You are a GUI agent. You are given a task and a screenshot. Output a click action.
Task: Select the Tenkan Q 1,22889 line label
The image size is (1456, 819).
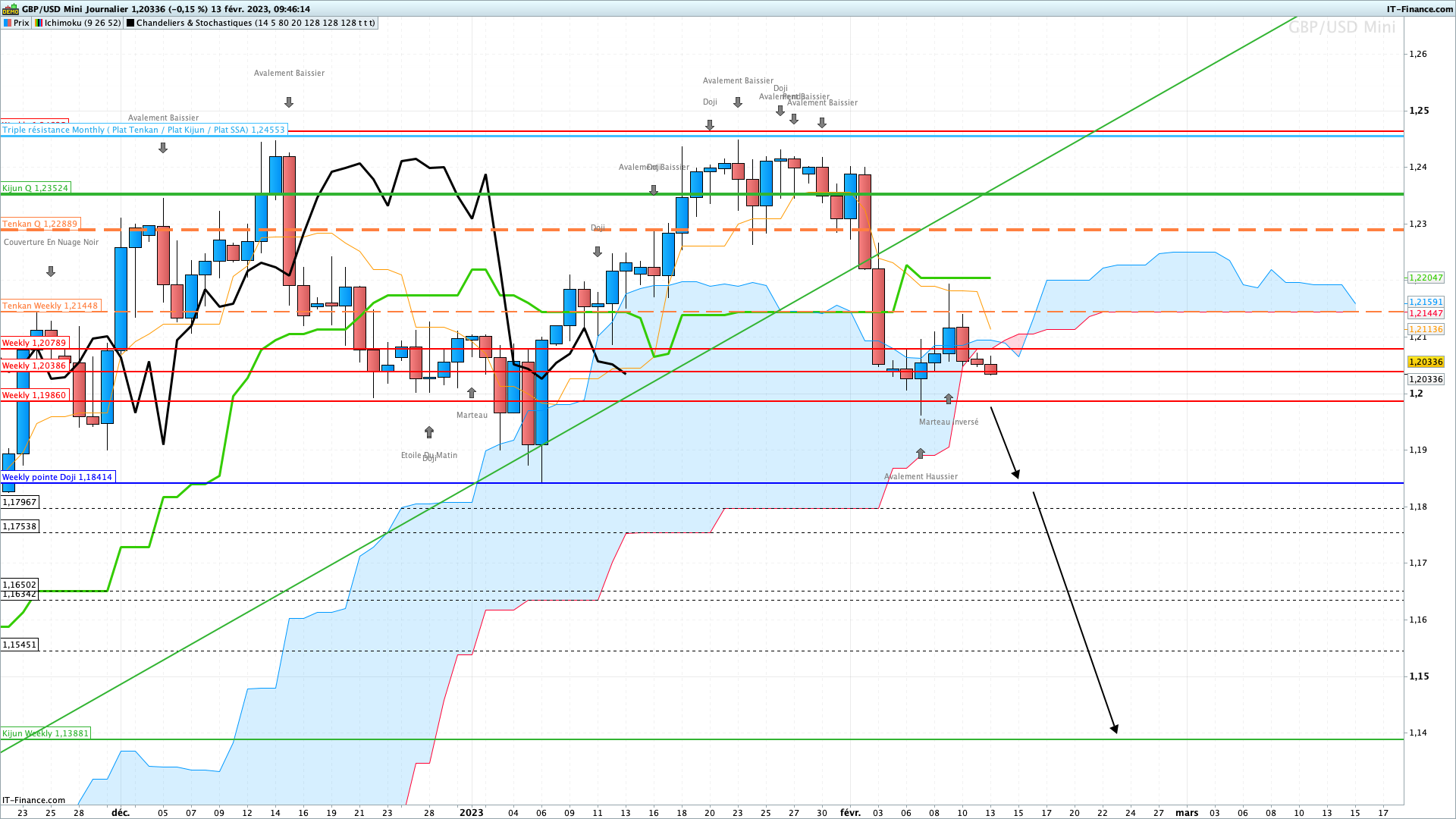click(40, 224)
